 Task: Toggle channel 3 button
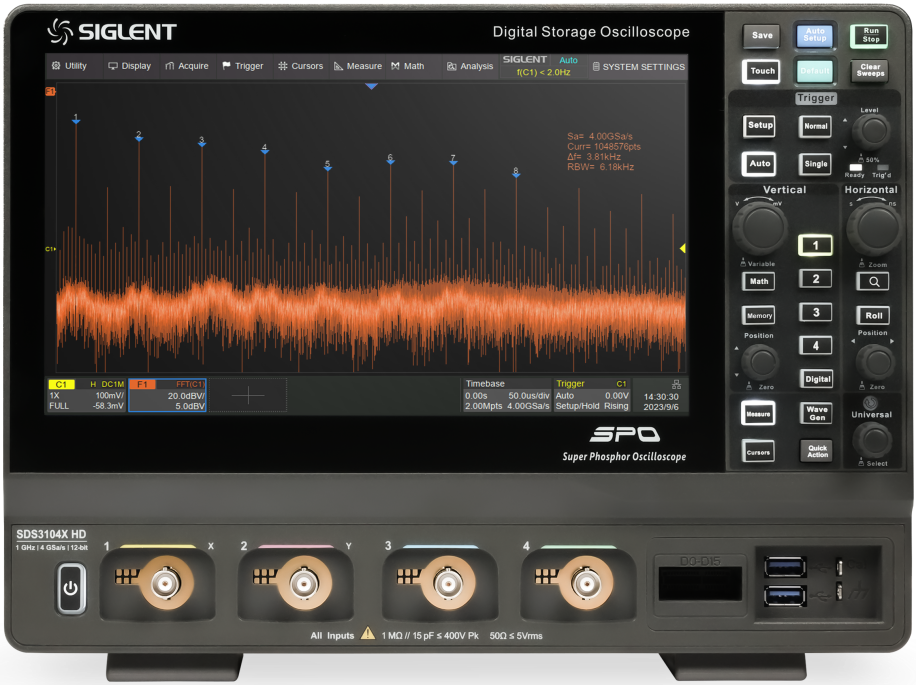816,312
